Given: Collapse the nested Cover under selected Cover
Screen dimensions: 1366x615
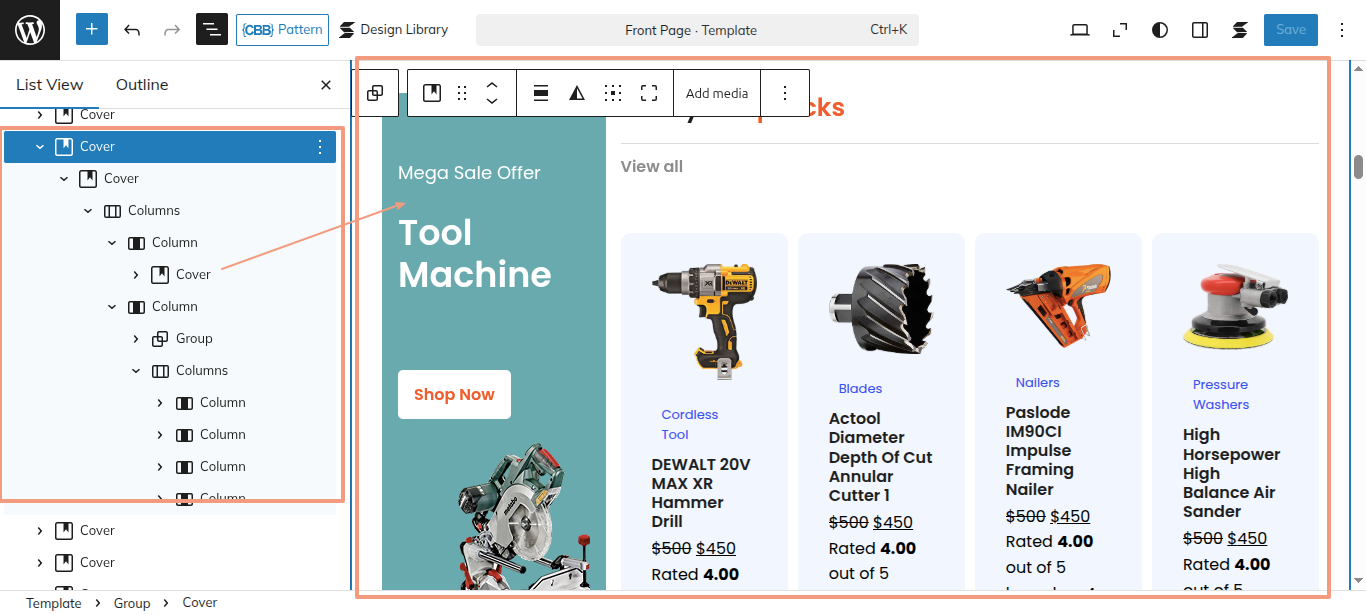Looking at the screenshot, I should (x=64, y=179).
